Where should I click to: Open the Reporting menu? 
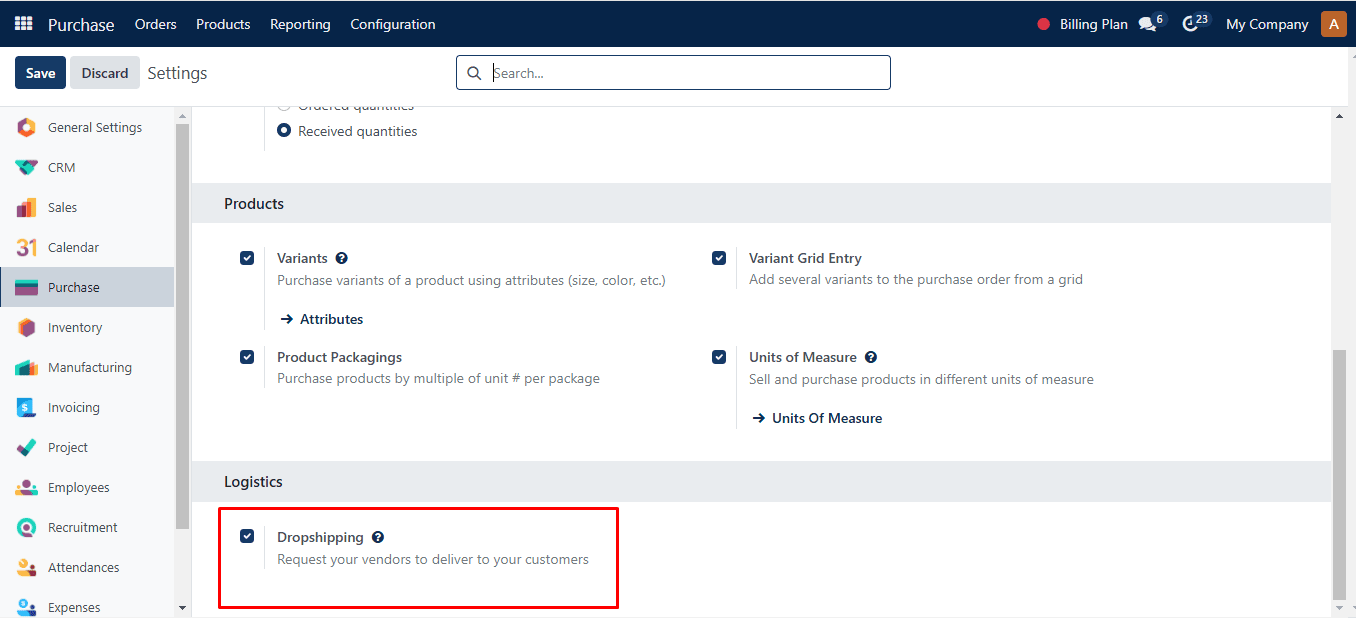tap(300, 24)
